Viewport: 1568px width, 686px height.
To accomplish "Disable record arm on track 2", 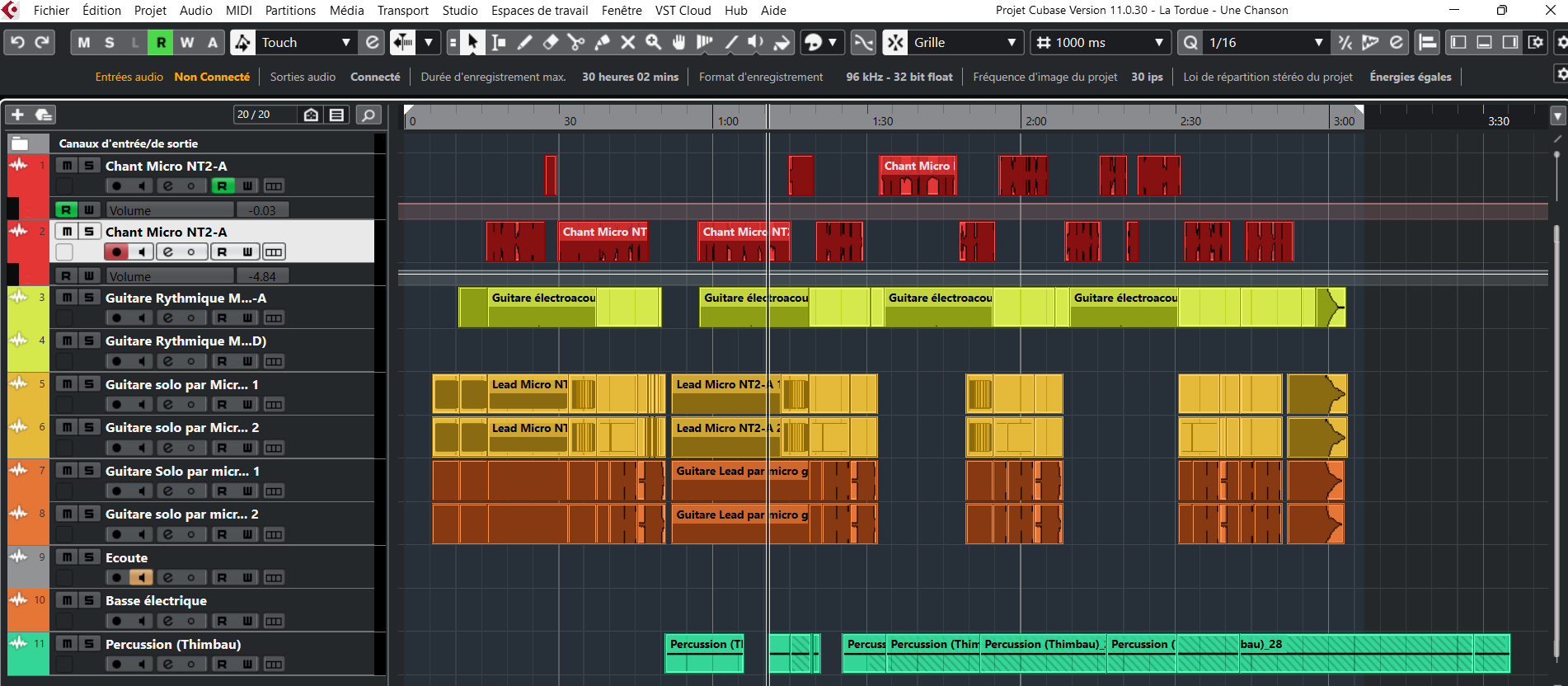I will coord(116,252).
